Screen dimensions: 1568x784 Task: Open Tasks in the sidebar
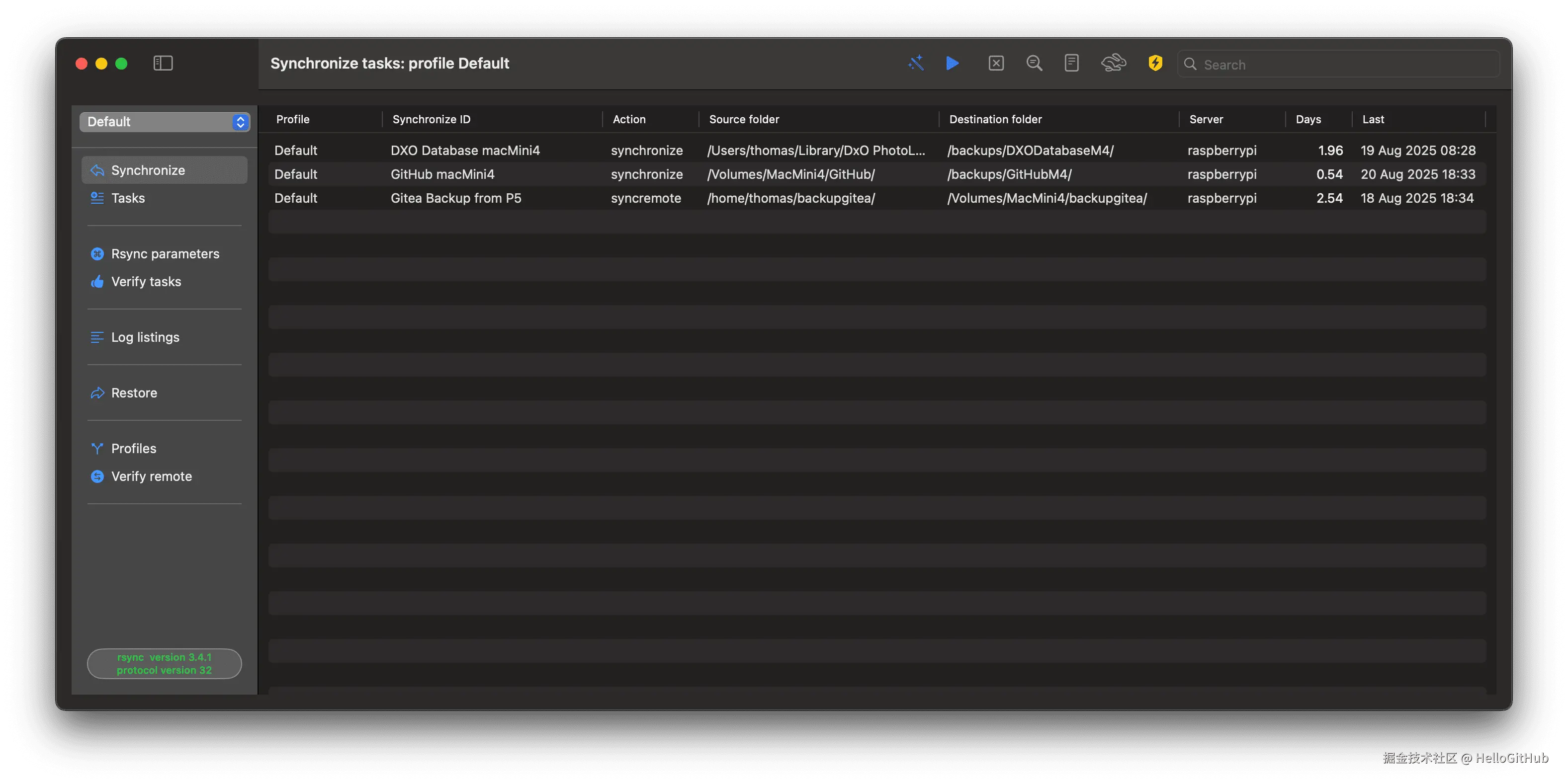[x=128, y=198]
